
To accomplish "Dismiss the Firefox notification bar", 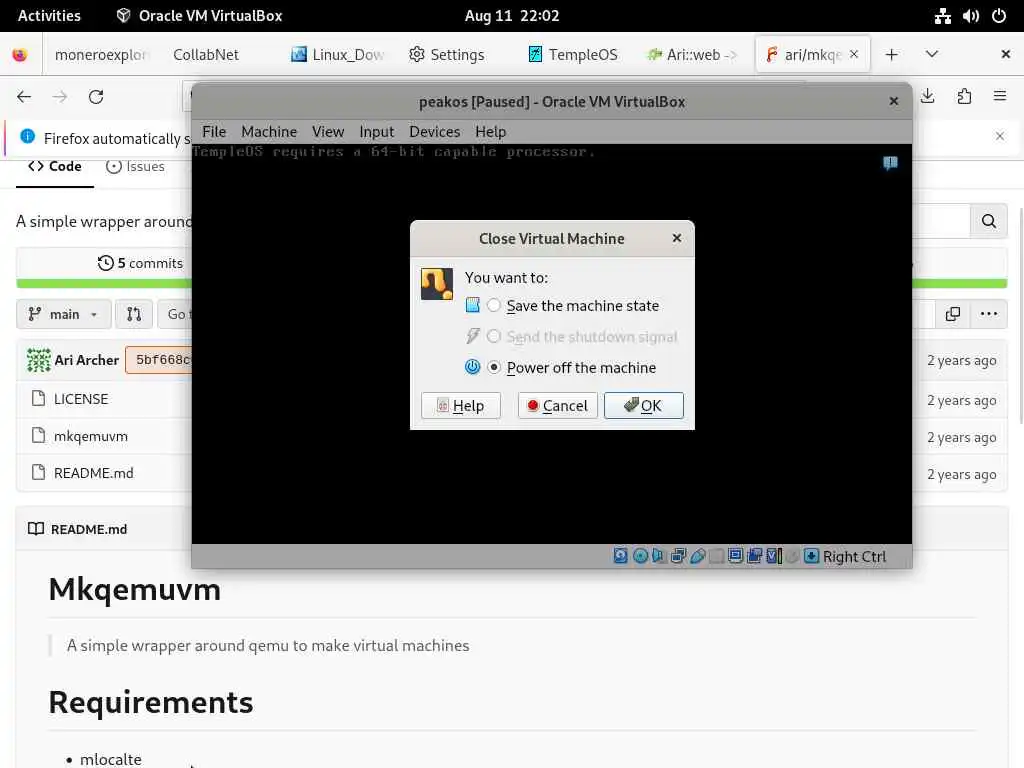I will 999,136.
